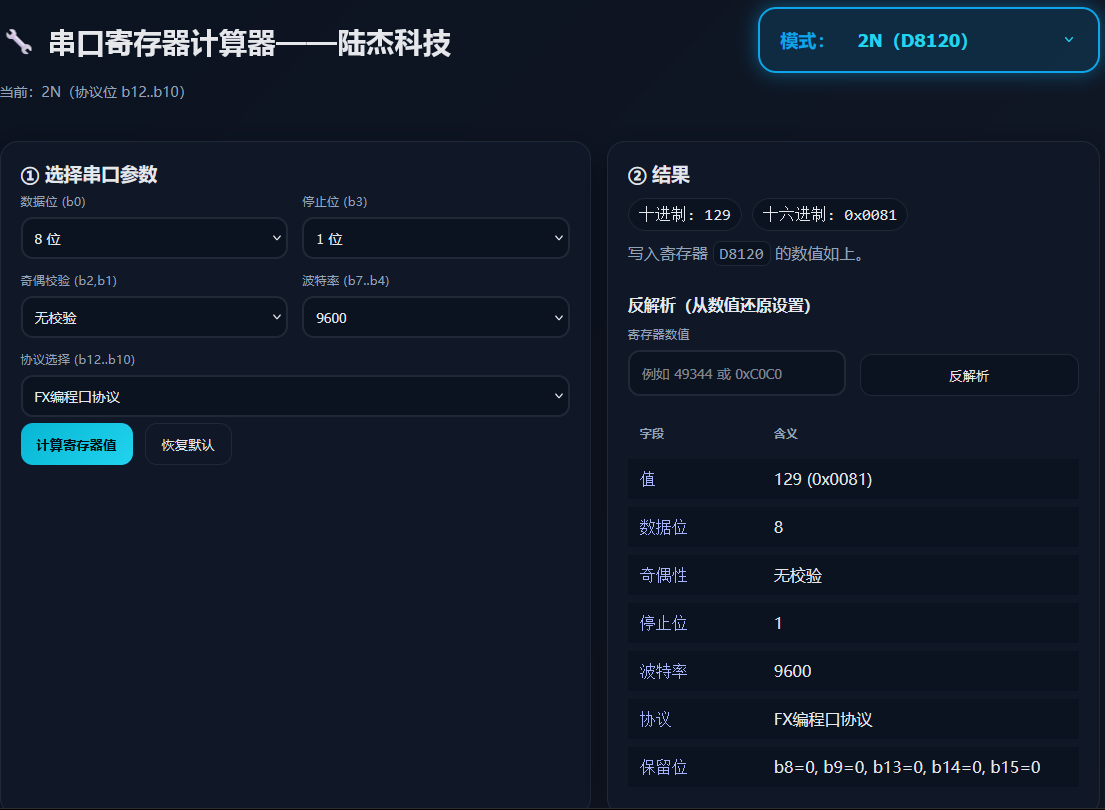
Task: Click the 反解析 button
Action: tap(968, 376)
